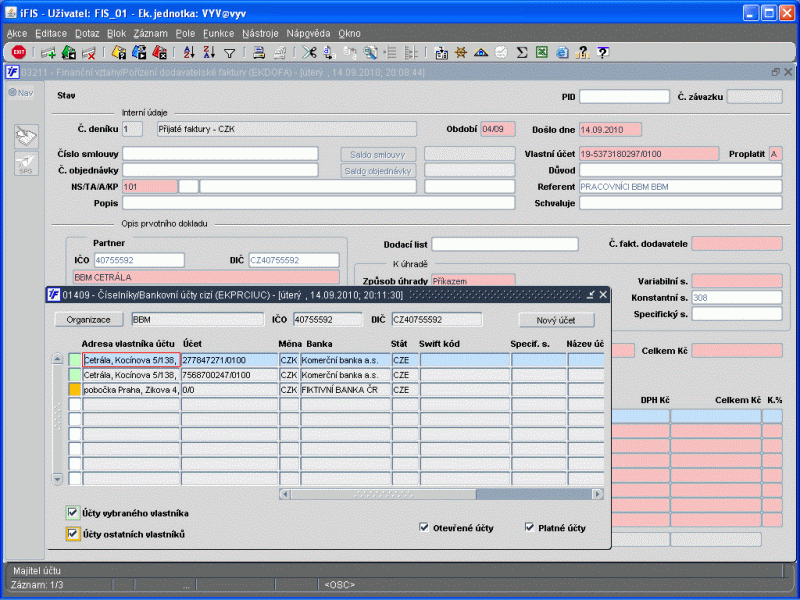Click the question mark help icon

(603, 52)
